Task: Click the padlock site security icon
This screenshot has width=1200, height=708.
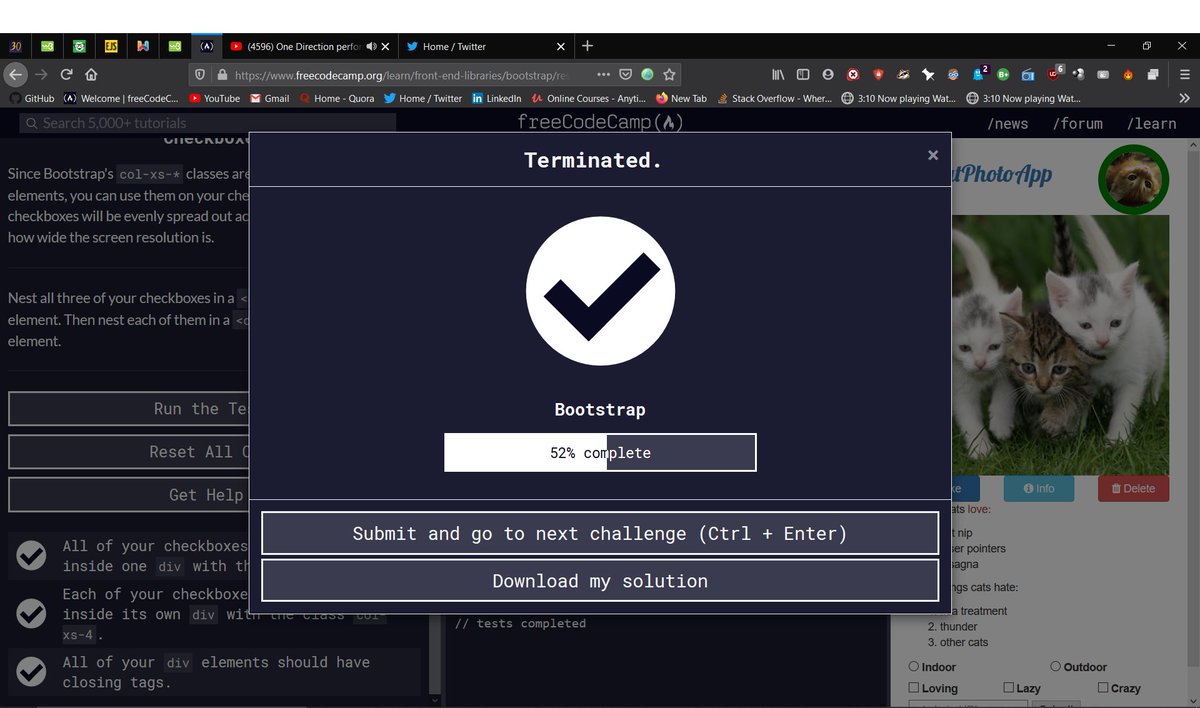Action: tap(221, 74)
